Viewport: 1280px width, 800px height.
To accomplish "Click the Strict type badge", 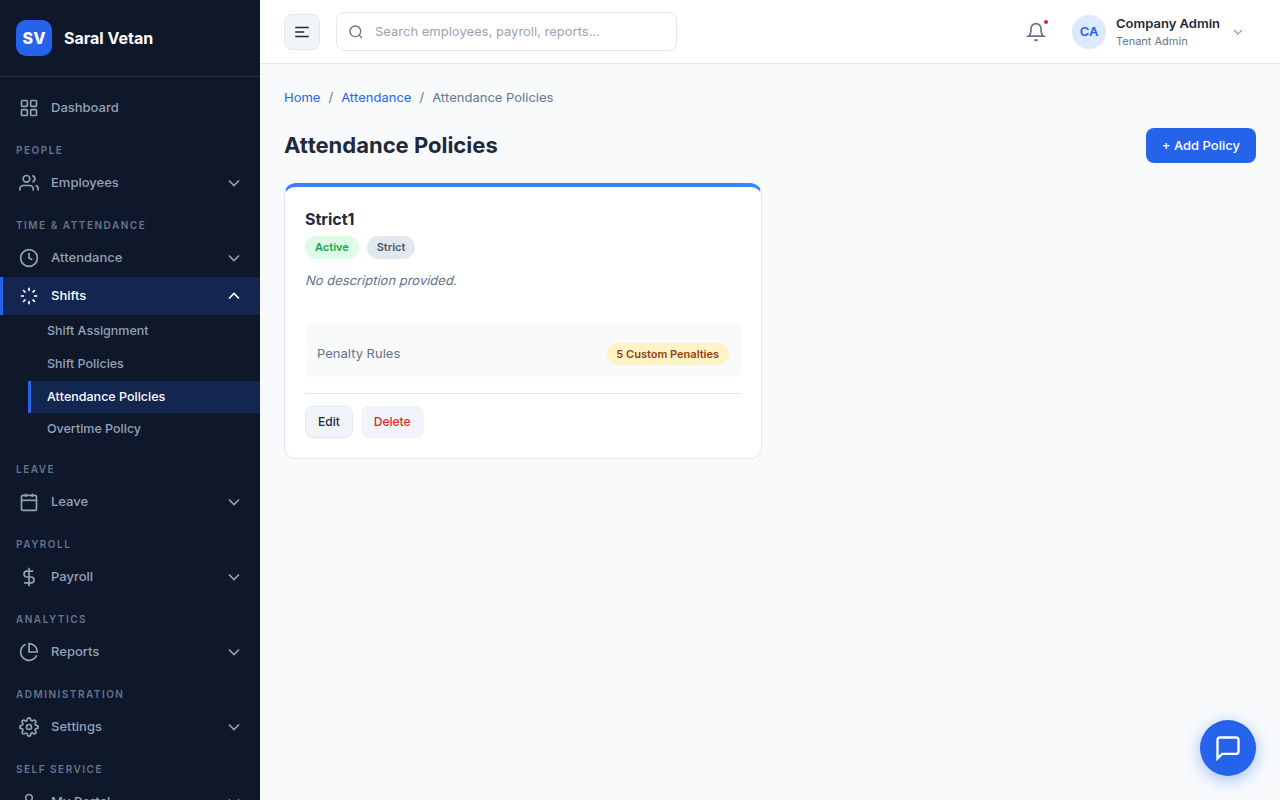I will pyautogui.click(x=391, y=248).
